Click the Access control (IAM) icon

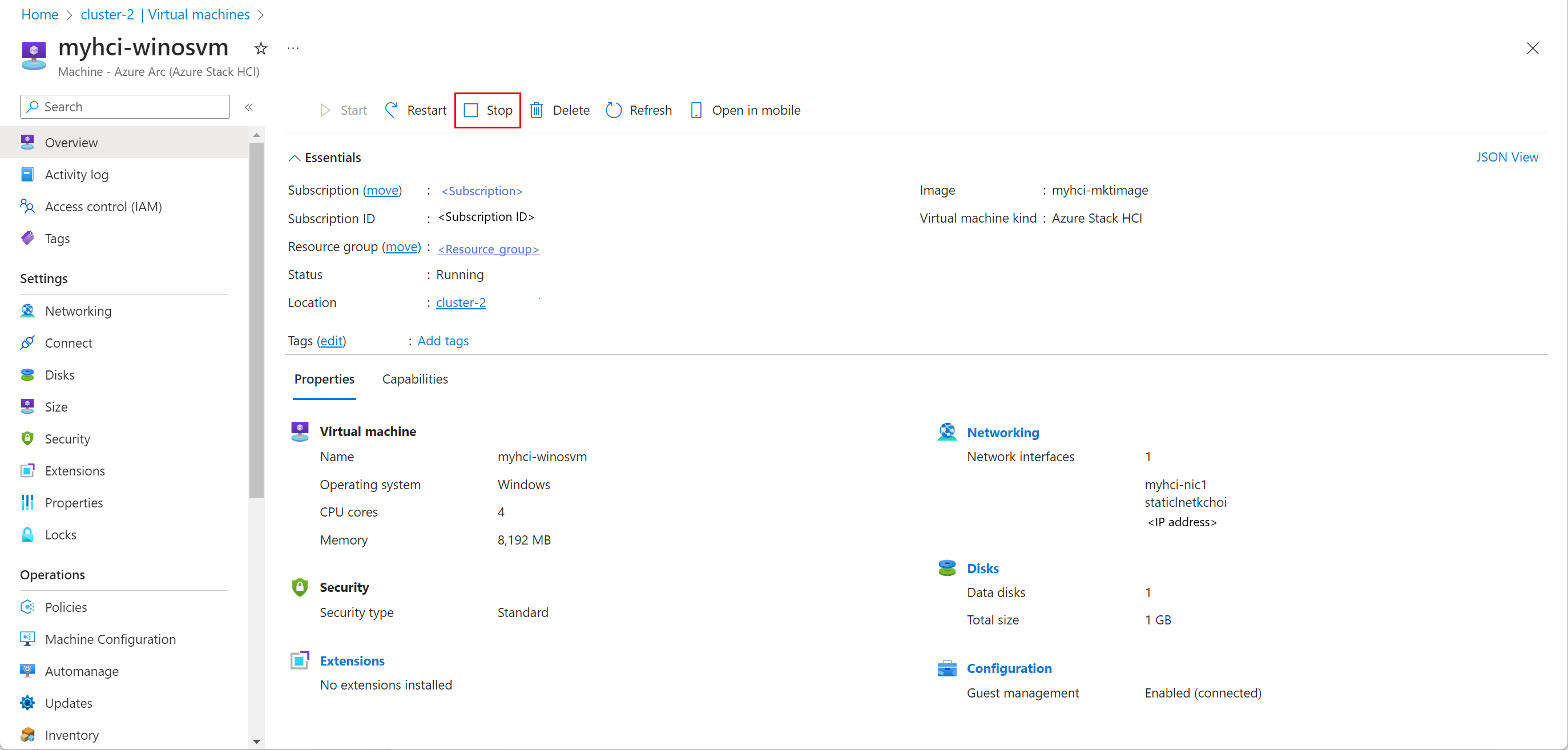coord(27,207)
